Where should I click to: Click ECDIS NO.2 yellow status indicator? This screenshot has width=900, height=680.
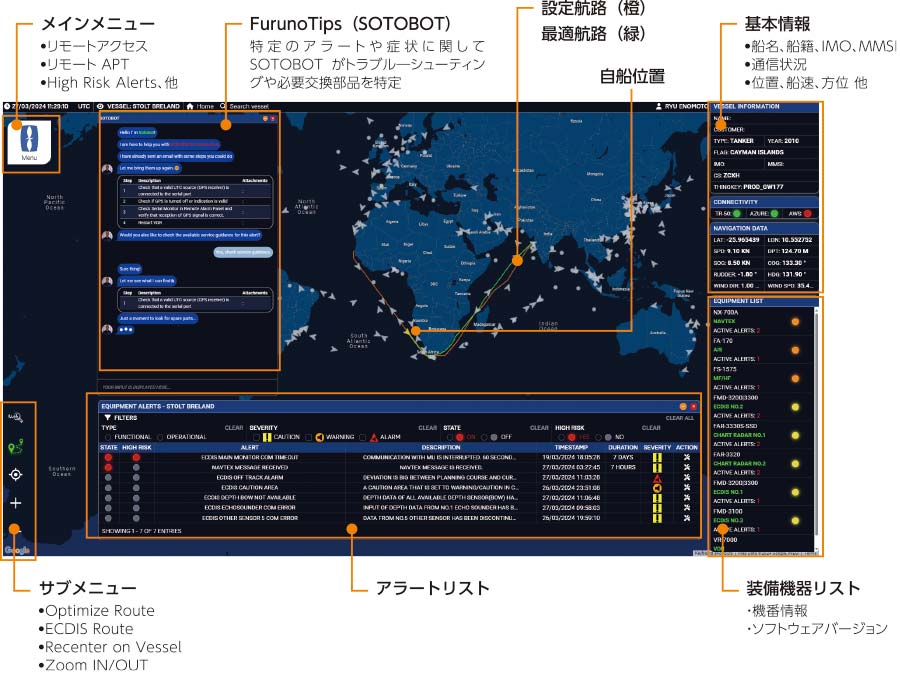pos(795,407)
